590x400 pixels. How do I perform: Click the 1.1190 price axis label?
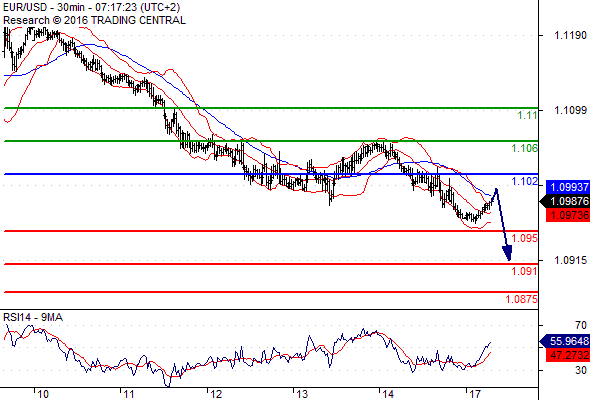coord(570,35)
